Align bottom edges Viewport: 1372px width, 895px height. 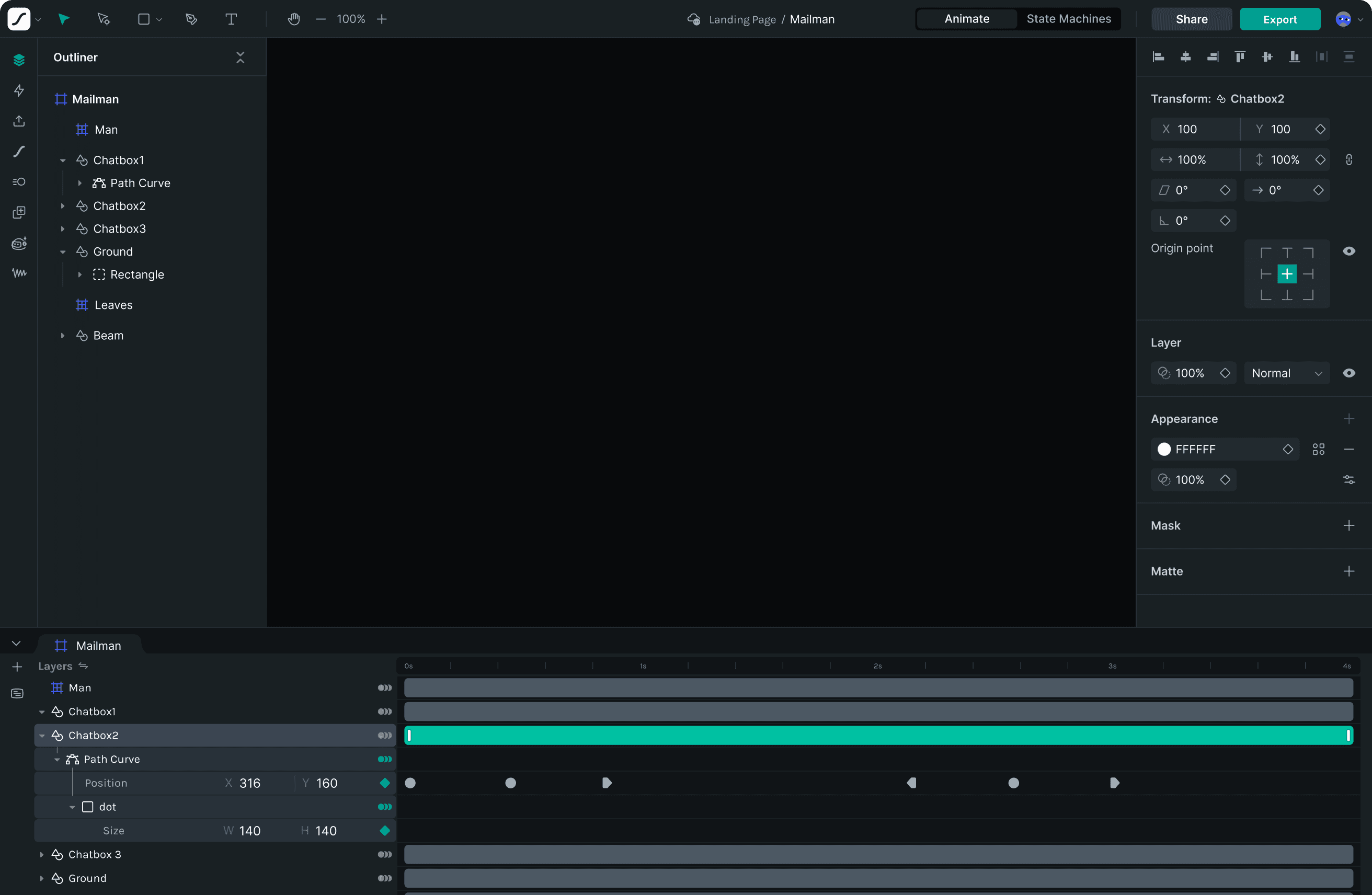pos(1295,56)
